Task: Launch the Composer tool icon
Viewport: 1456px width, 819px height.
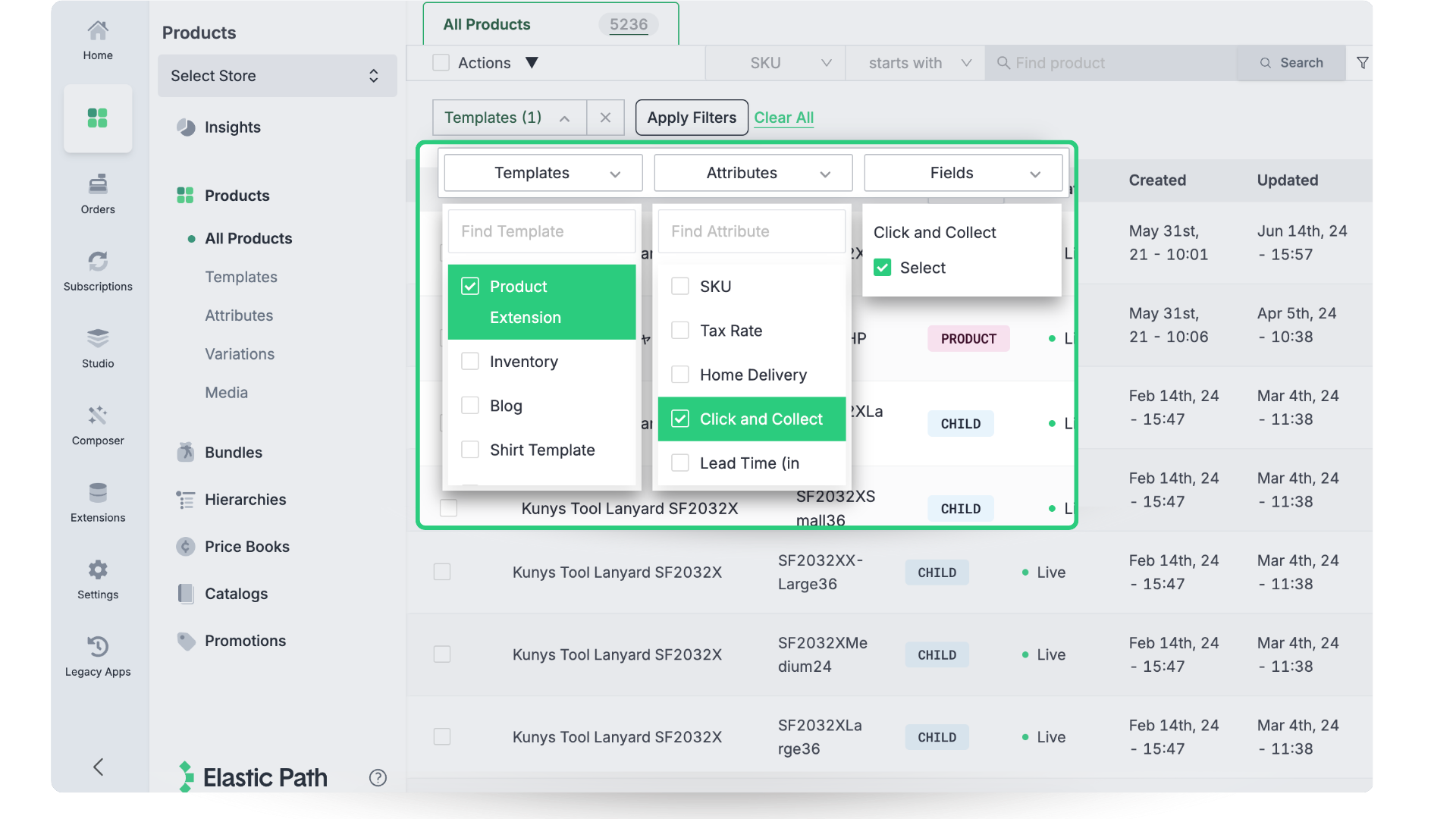Action: pyautogui.click(x=98, y=416)
